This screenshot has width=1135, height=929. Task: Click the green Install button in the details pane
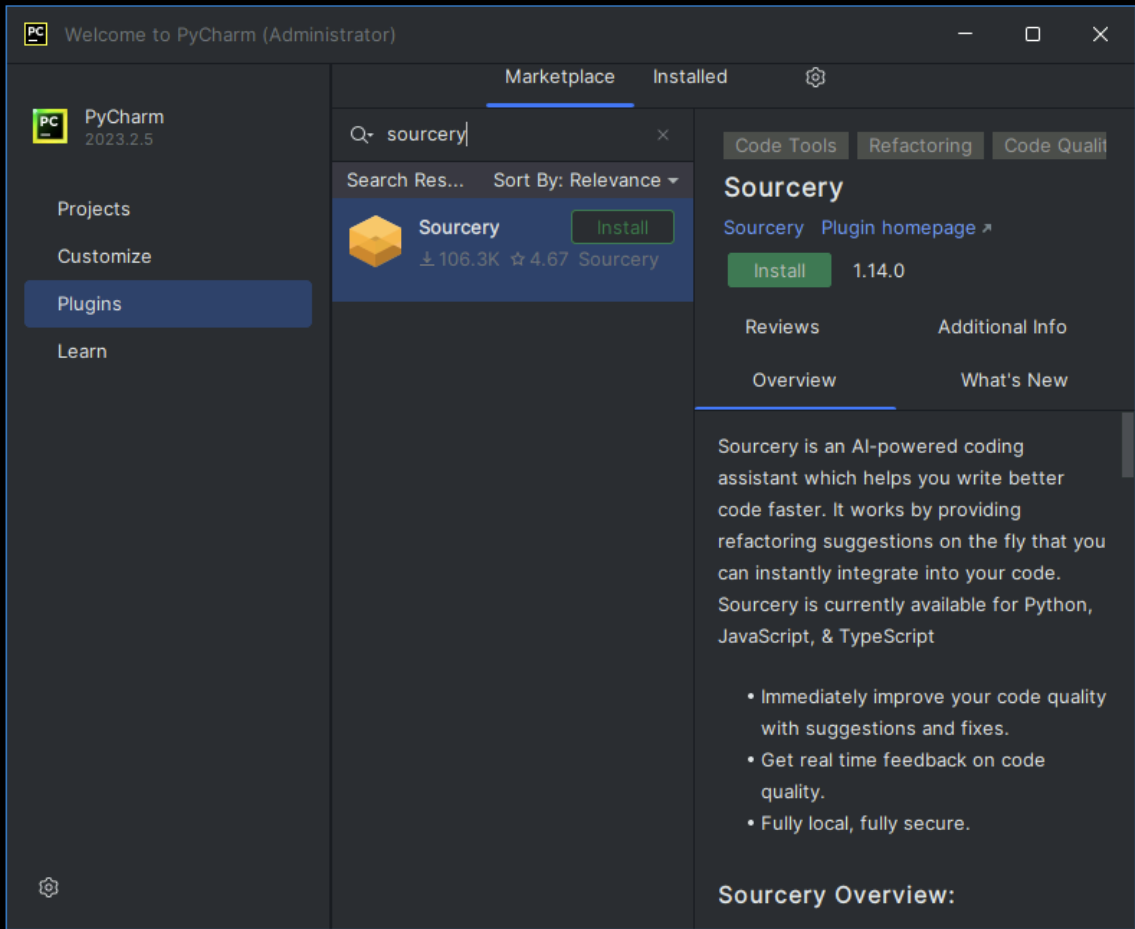[x=779, y=271]
